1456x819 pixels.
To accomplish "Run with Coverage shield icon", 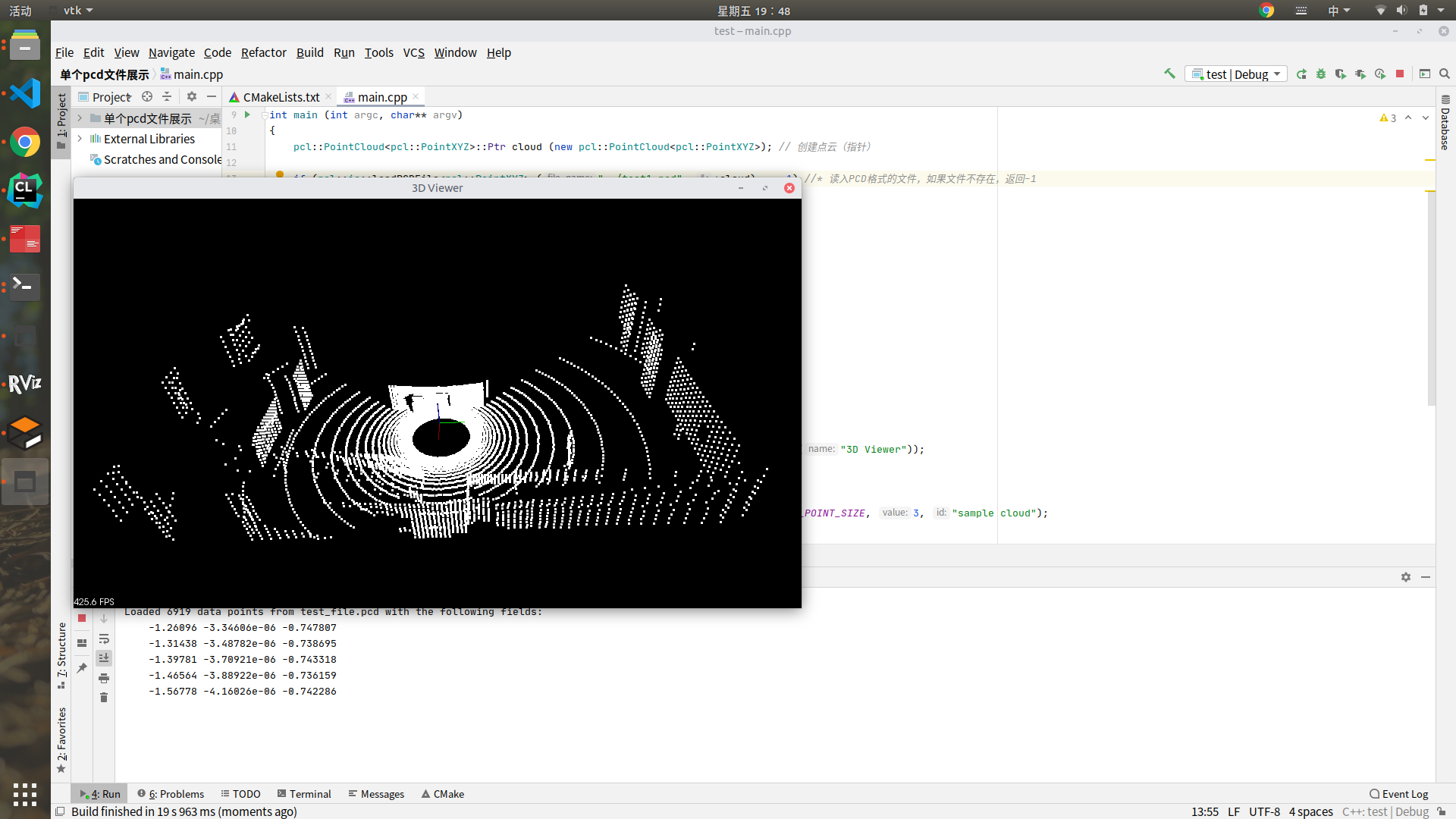I will pyautogui.click(x=1341, y=74).
